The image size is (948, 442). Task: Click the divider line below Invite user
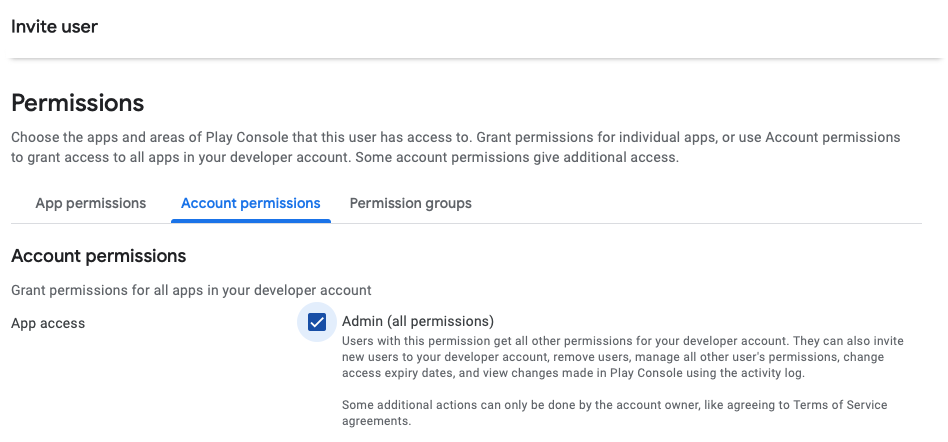click(474, 58)
